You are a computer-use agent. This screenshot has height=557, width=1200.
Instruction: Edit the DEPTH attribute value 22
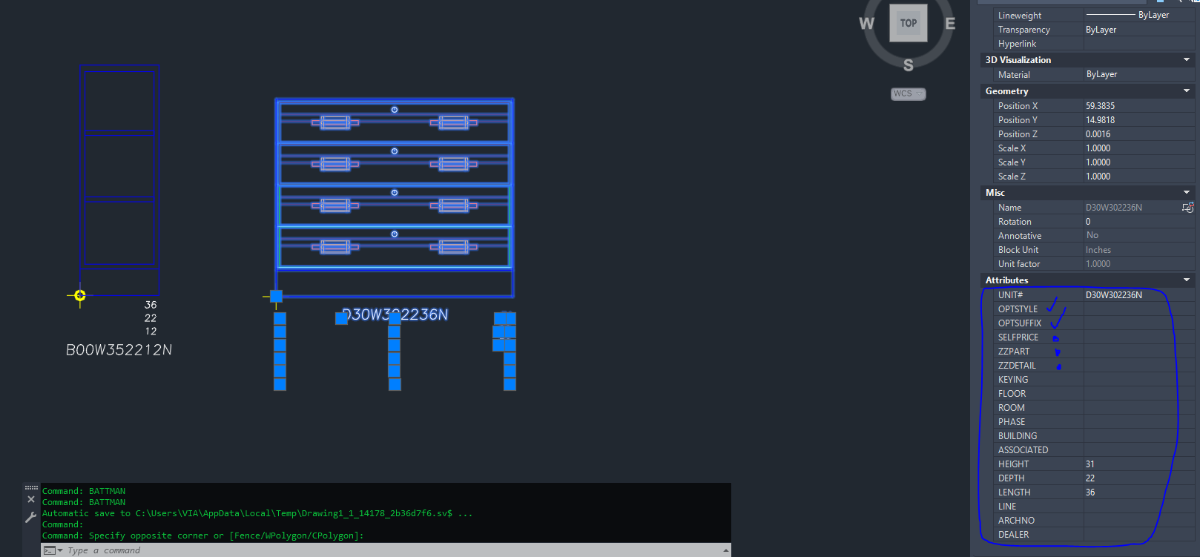(1139, 477)
